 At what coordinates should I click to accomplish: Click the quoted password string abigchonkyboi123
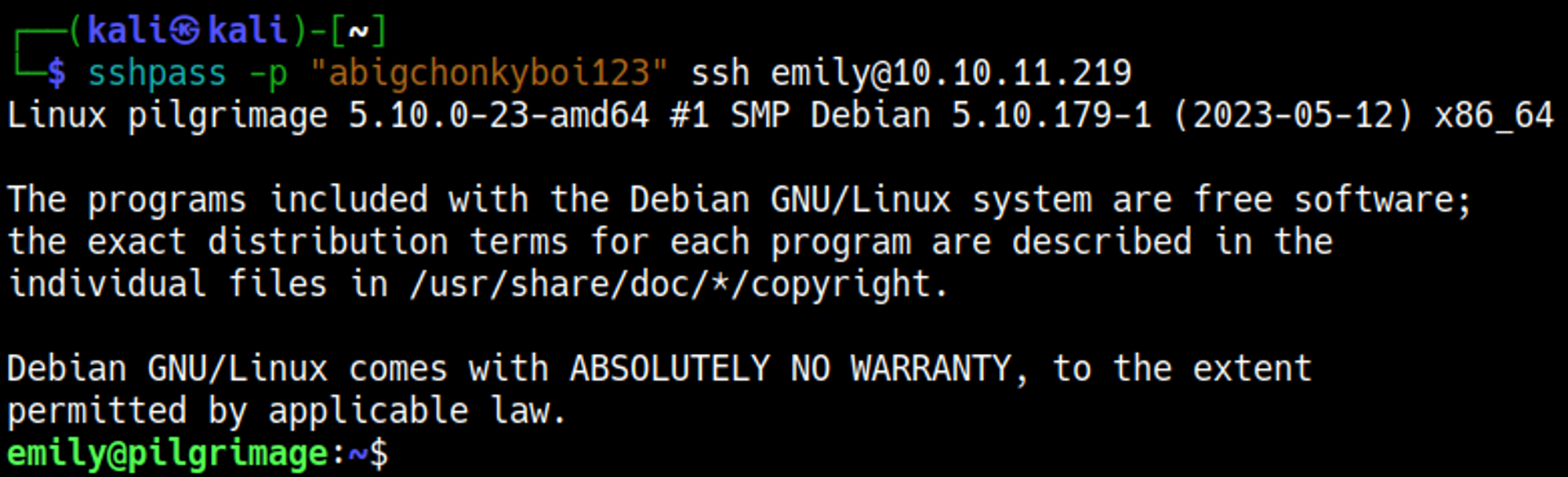(488, 73)
